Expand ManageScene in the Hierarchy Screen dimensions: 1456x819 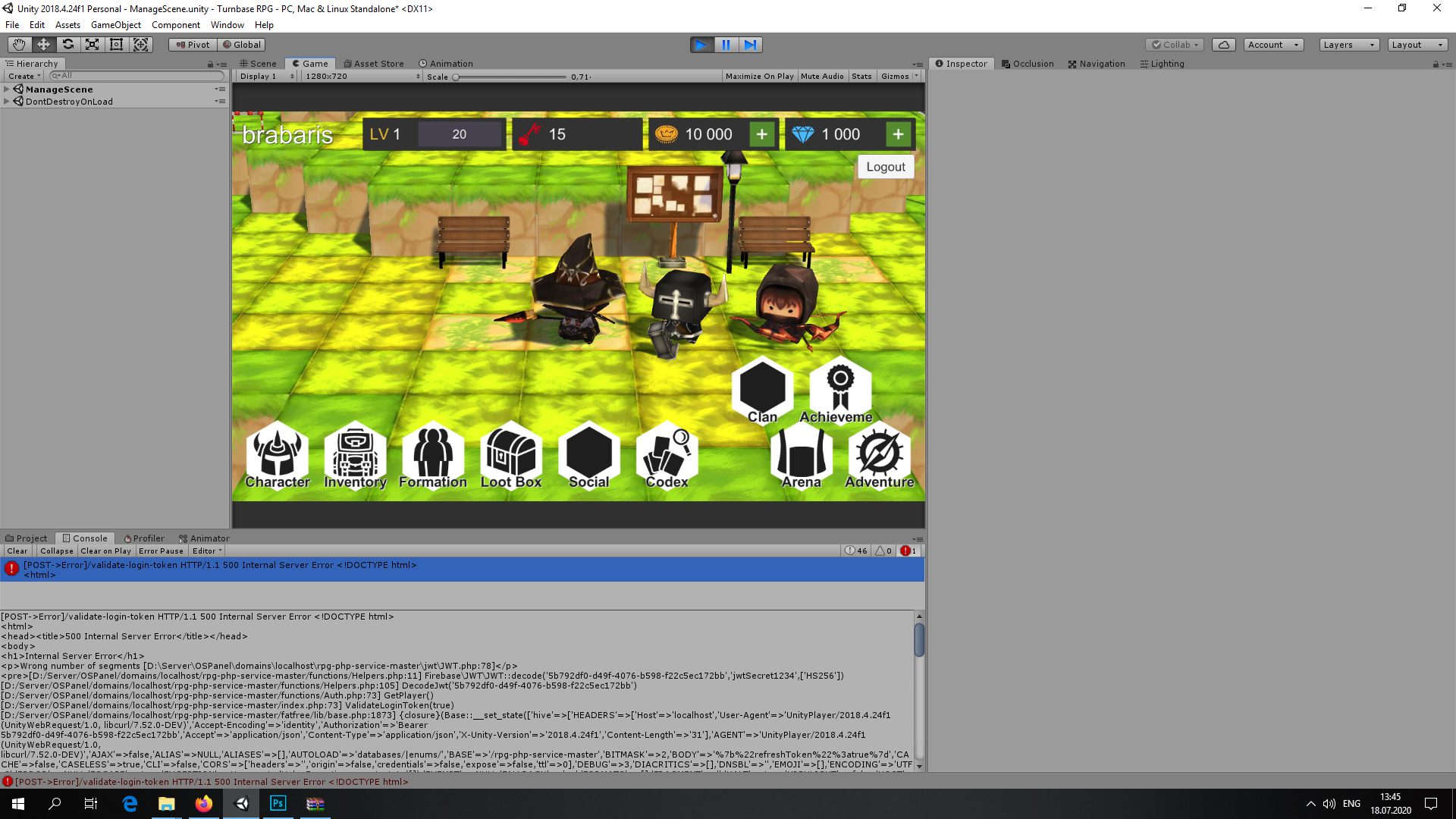pyautogui.click(x=6, y=89)
